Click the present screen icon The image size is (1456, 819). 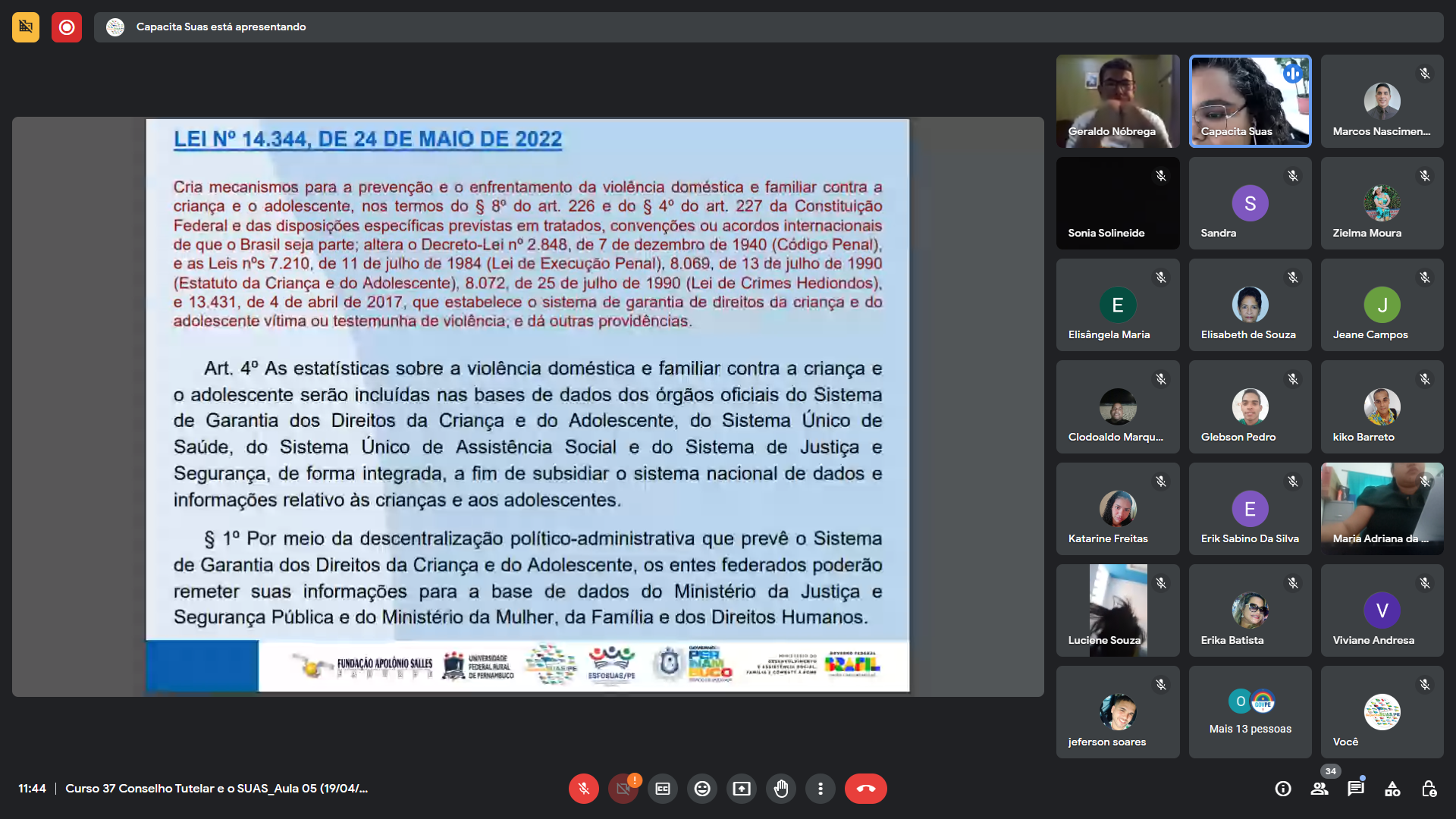(742, 789)
